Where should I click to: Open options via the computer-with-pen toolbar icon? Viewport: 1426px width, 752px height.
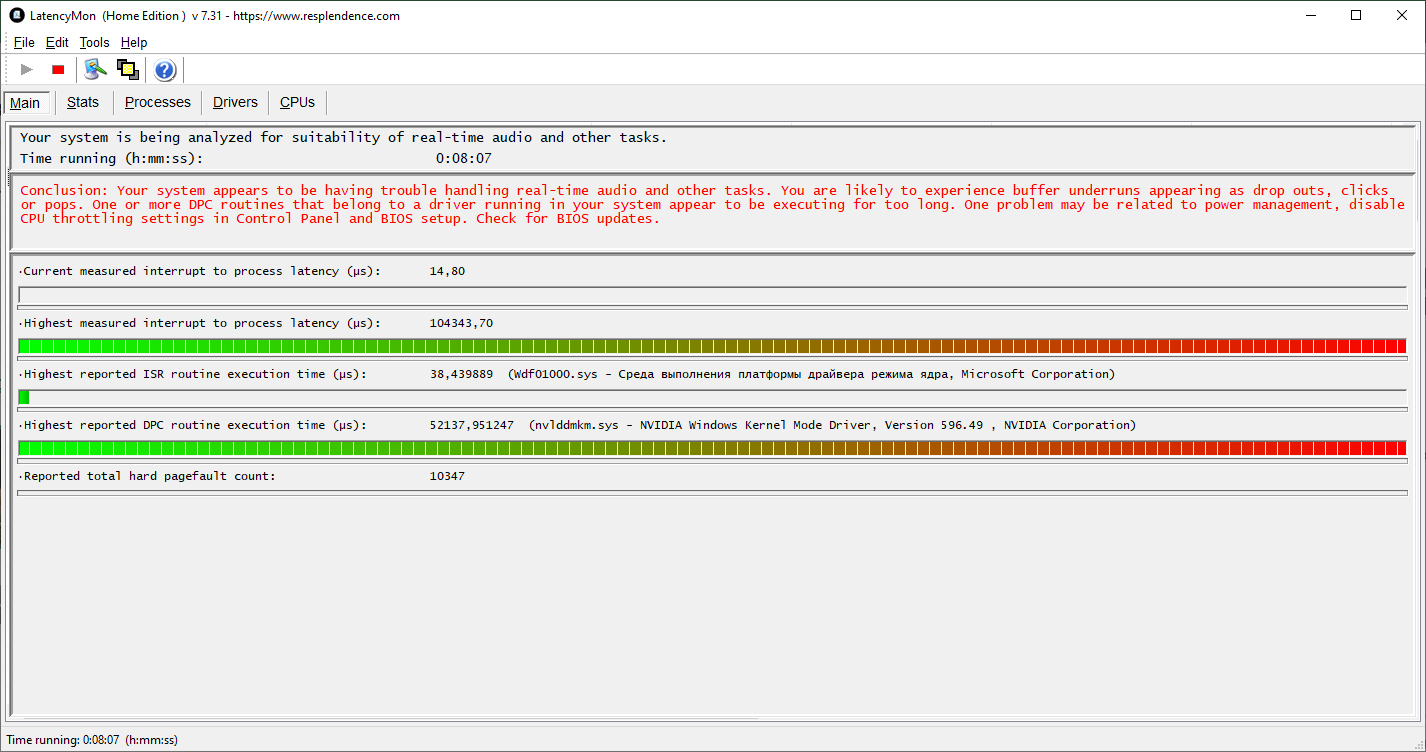95,70
